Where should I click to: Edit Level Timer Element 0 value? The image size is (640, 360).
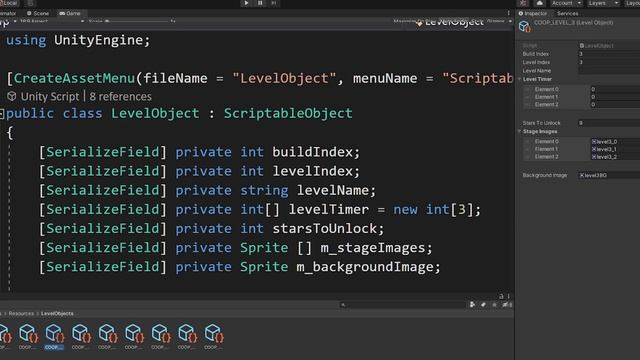pyautogui.click(x=615, y=89)
